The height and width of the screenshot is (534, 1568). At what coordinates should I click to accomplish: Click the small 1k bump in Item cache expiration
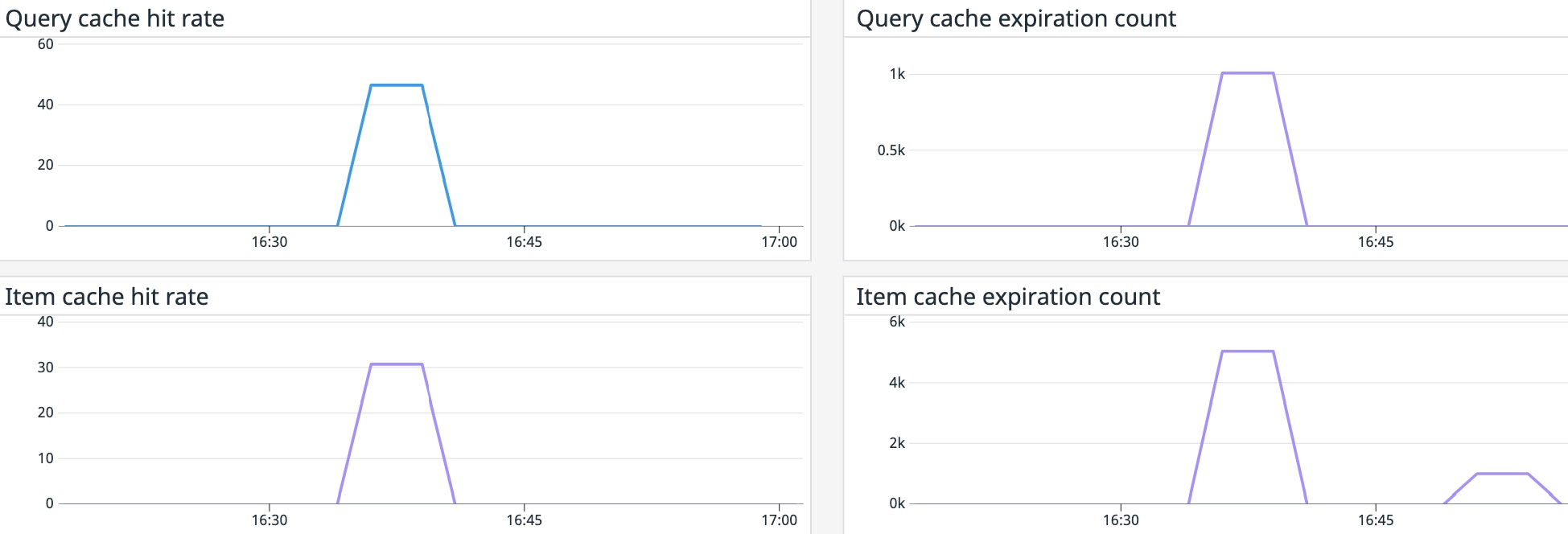point(1502,474)
